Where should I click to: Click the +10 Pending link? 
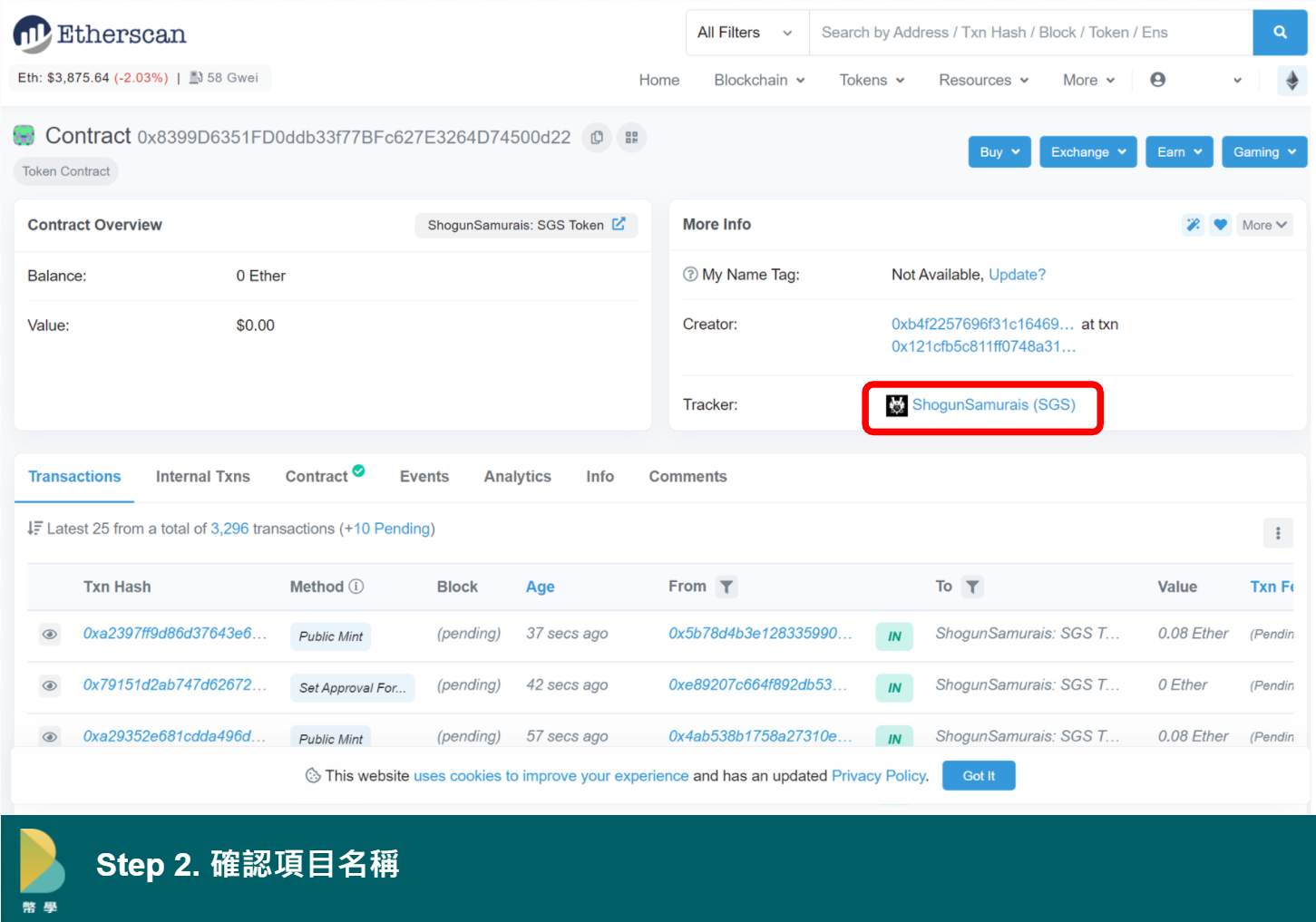point(387,529)
